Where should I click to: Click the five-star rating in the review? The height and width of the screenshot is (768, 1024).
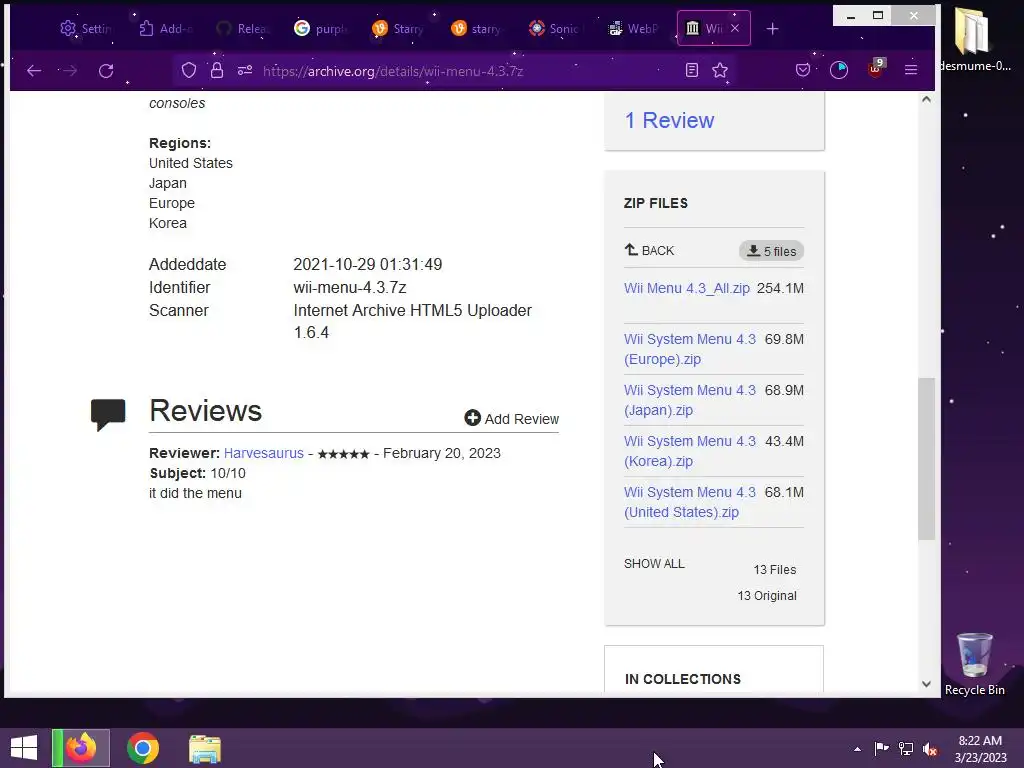point(344,454)
